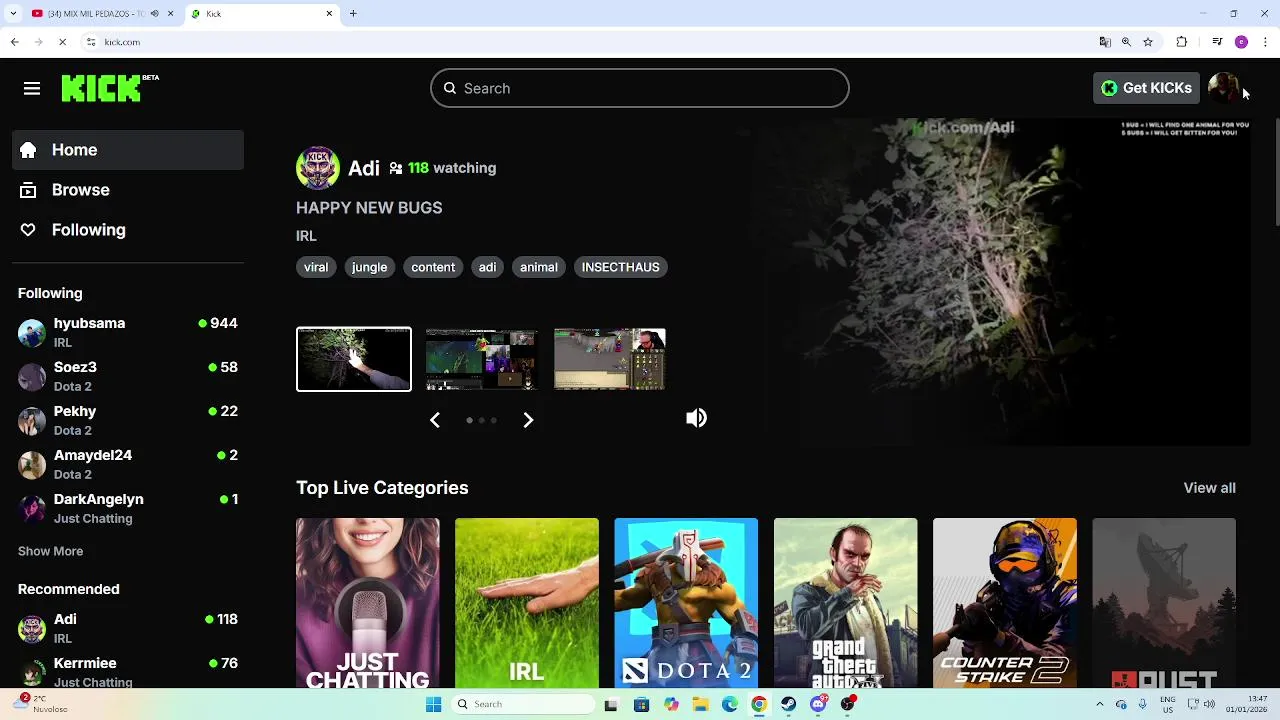Image resolution: width=1280 pixels, height=720 pixels.
Task: Open the Just Chatting category card
Action: pos(368,603)
